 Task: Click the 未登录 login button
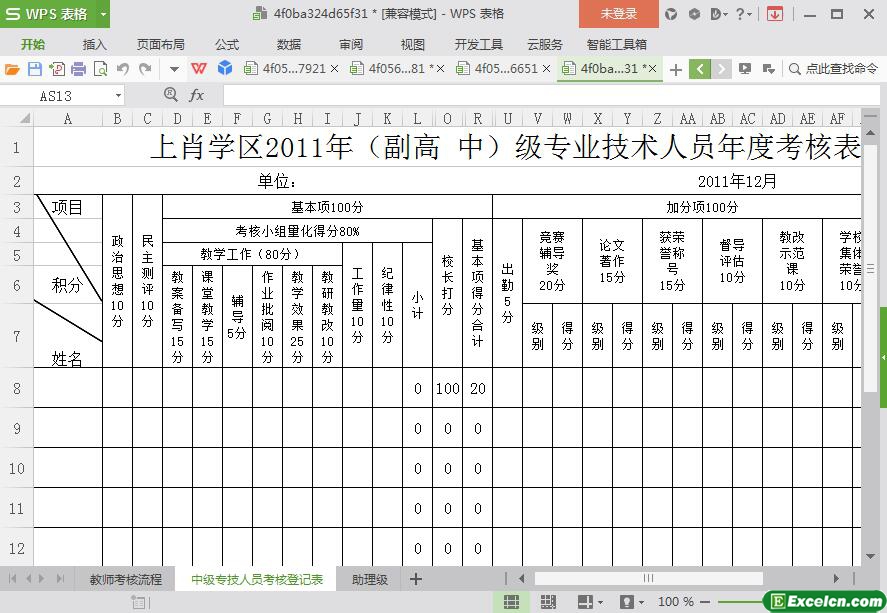point(619,14)
